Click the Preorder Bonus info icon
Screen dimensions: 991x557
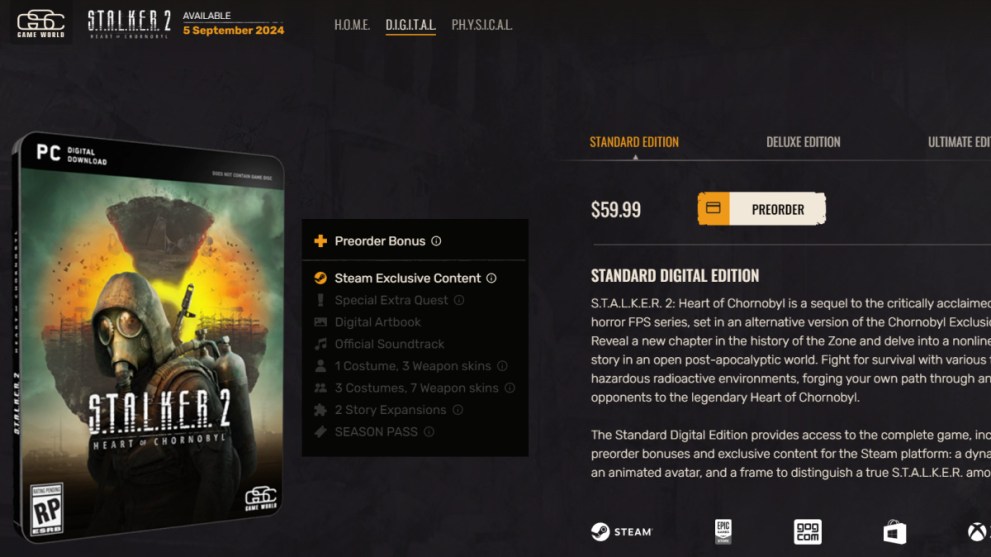(436, 241)
